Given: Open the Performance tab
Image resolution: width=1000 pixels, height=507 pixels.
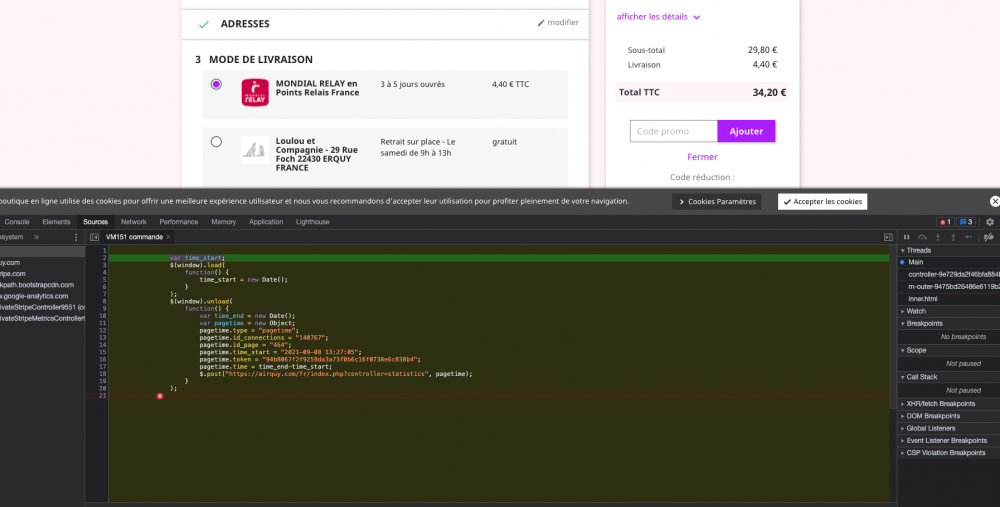Looking at the screenshot, I should 179,222.
